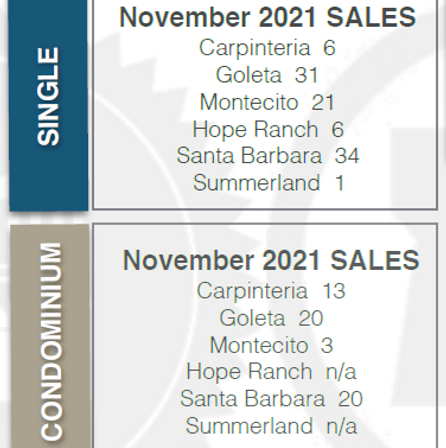Screen dimensions: 446x448
Task: Click the single-family November 2021 SALES heading
Action: (x=267, y=18)
